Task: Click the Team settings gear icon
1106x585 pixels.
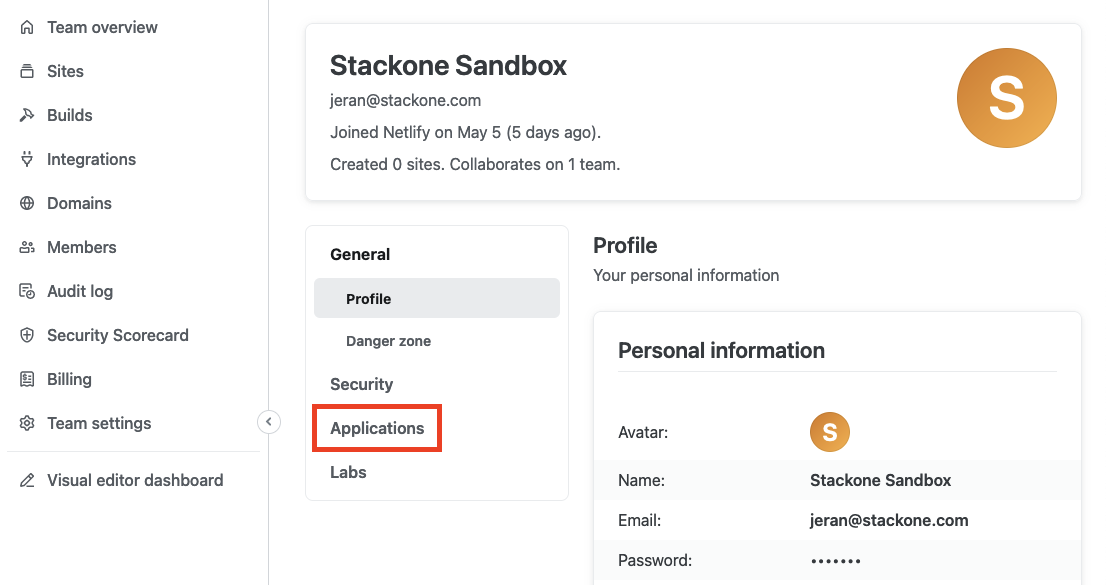Action: point(27,424)
